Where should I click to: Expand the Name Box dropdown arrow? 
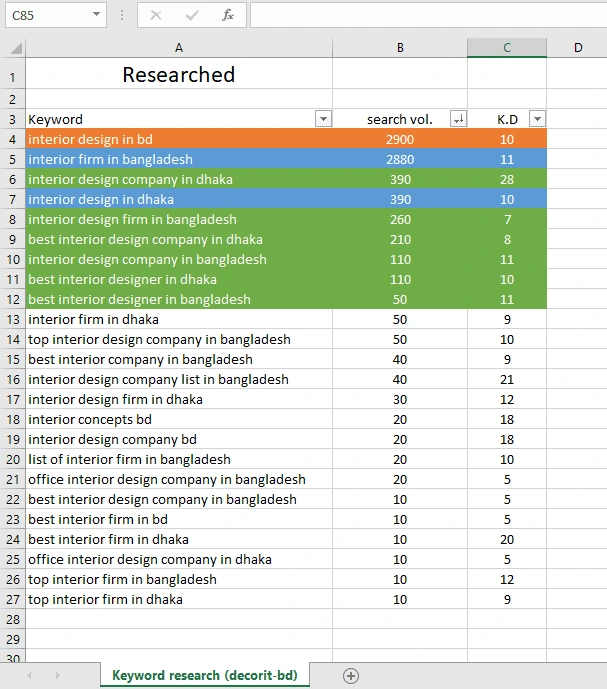(96, 15)
